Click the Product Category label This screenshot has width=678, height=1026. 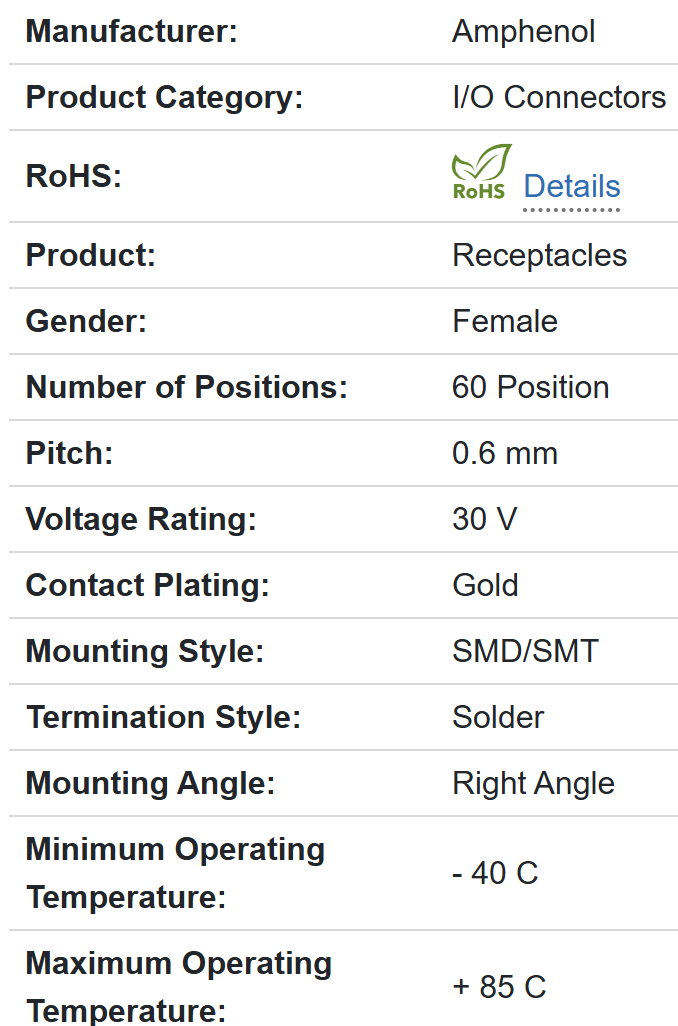pos(164,97)
